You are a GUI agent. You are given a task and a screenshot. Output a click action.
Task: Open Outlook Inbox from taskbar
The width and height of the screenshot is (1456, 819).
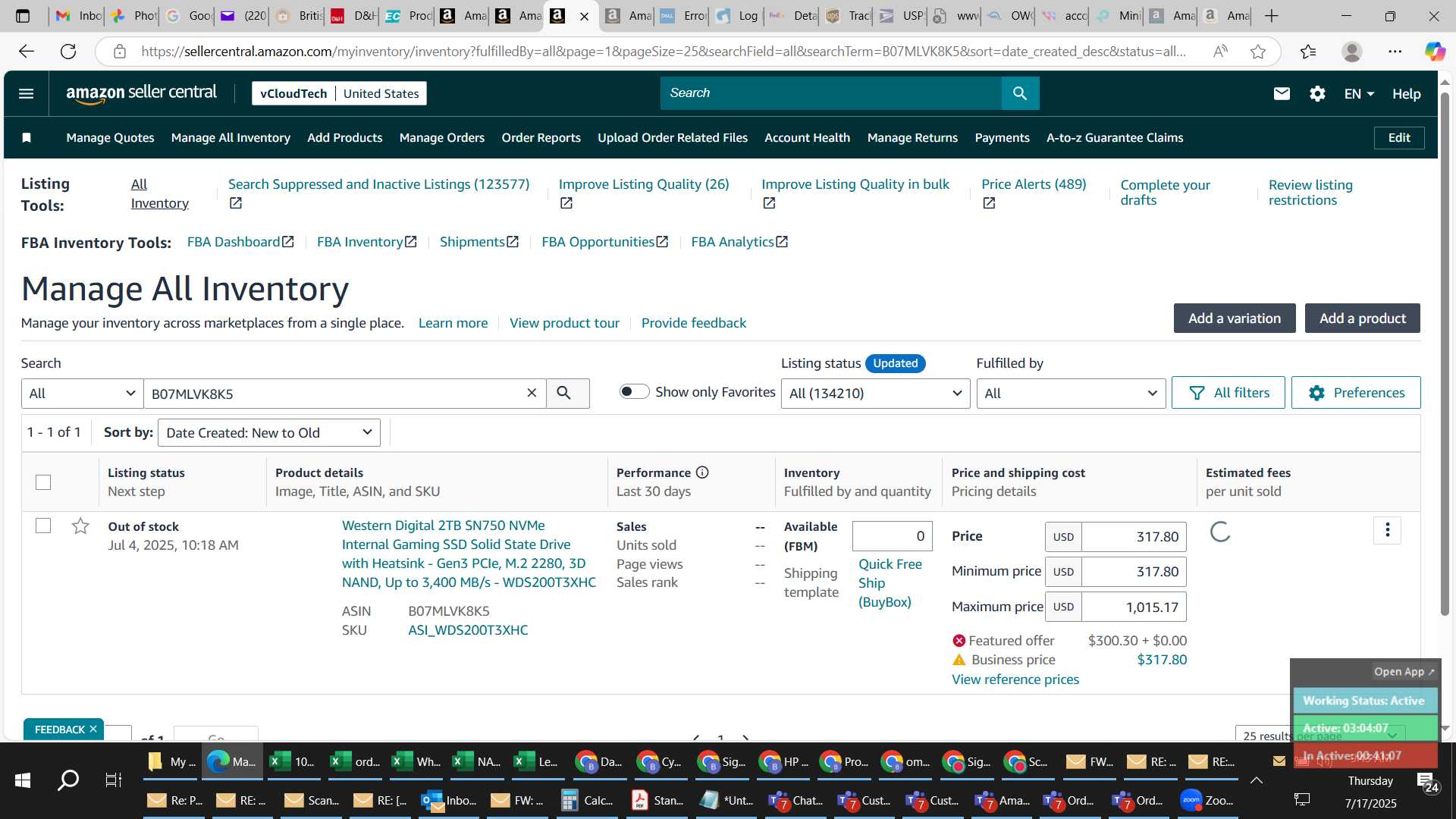click(x=450, y=800)
